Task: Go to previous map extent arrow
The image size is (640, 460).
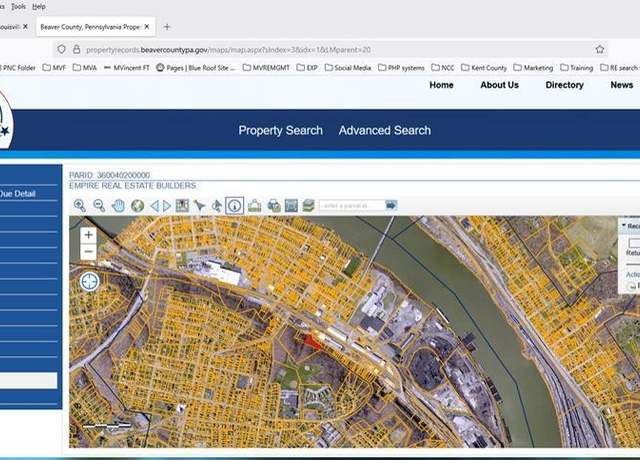Action: (x=154, y=206)
